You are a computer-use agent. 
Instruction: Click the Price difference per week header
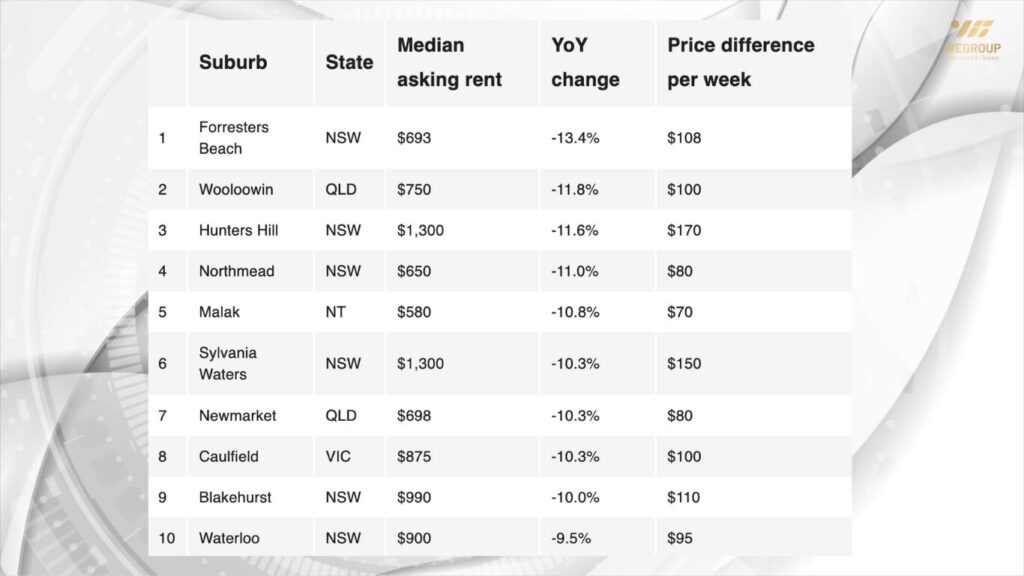tap(740, 62)
